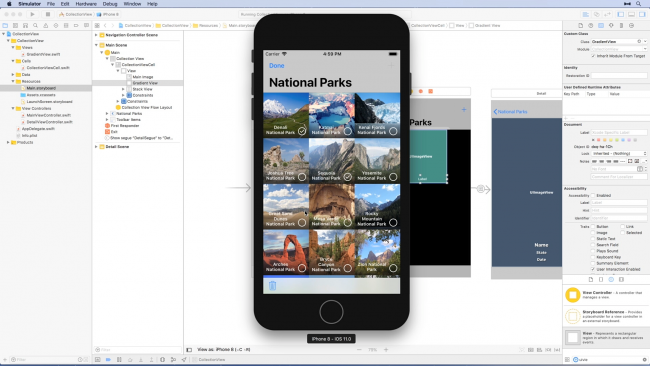
Task: Open GradientView.swift file
Action: (43, 54)
